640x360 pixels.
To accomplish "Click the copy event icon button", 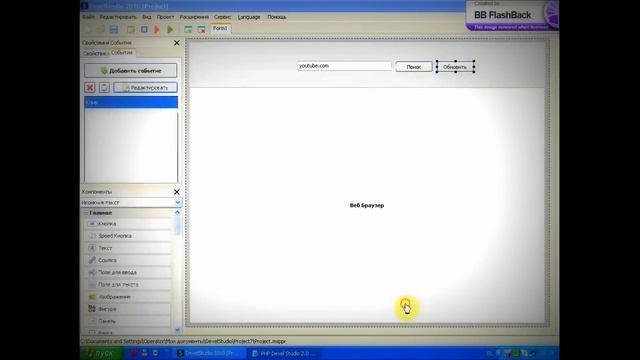I will pos(104,88).
